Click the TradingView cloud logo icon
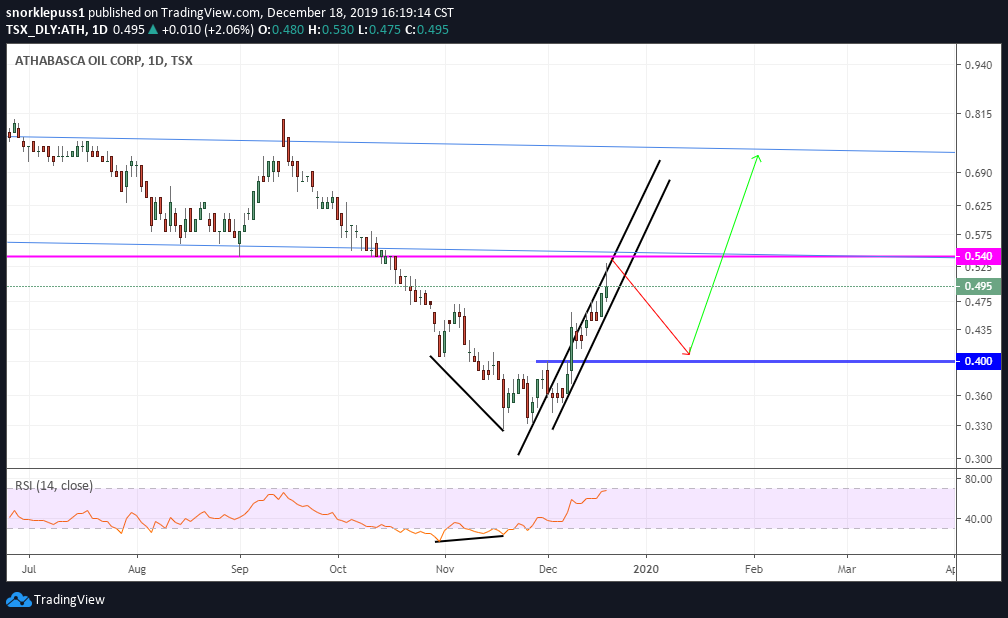Image resolution: width=1008 pixels, height=618 pixels. coord(18,599)
